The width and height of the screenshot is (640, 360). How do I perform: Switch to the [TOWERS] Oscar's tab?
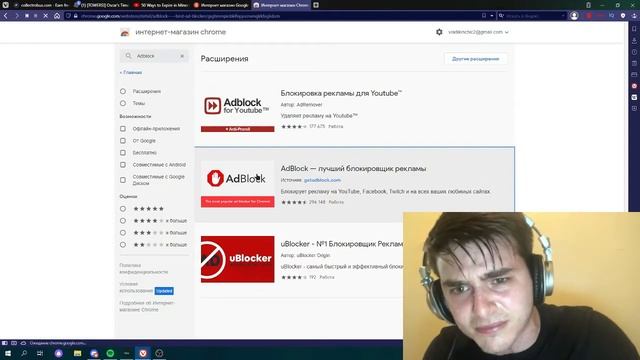102,5
